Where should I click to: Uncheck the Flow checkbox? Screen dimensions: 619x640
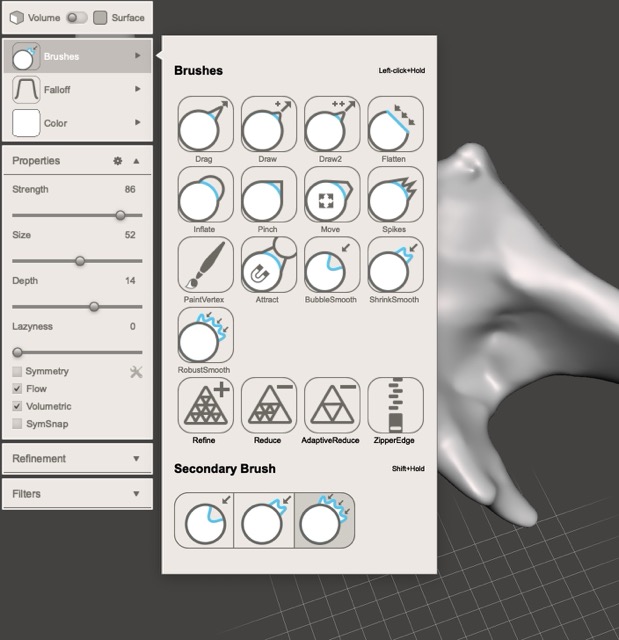tap(17, 389)
